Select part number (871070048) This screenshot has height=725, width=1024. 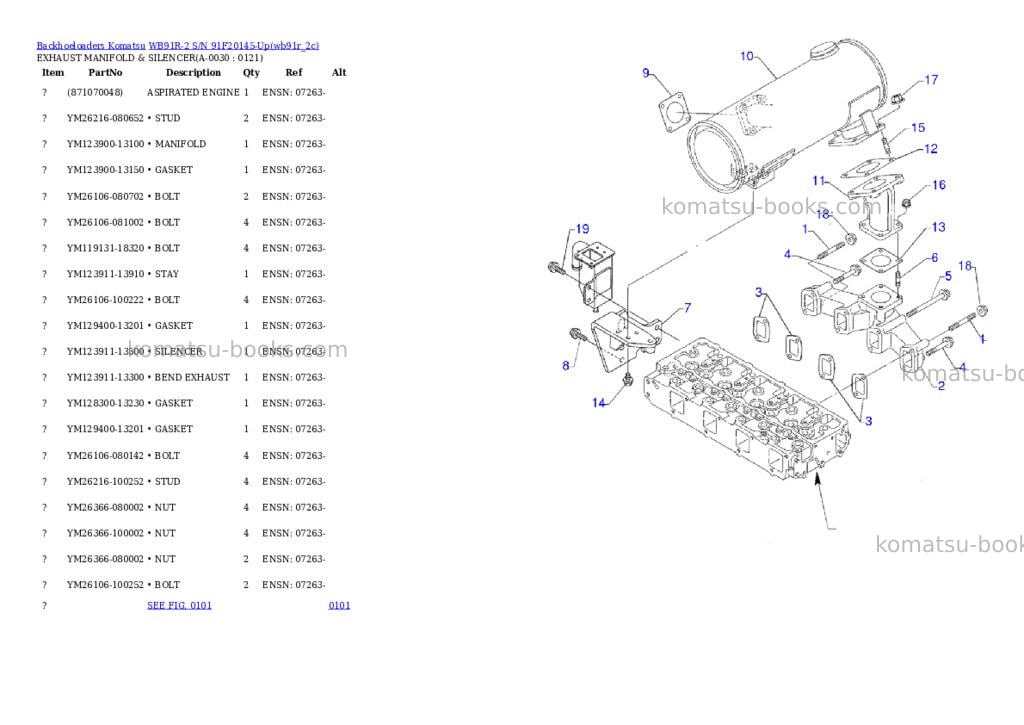[x=95, y=93]
